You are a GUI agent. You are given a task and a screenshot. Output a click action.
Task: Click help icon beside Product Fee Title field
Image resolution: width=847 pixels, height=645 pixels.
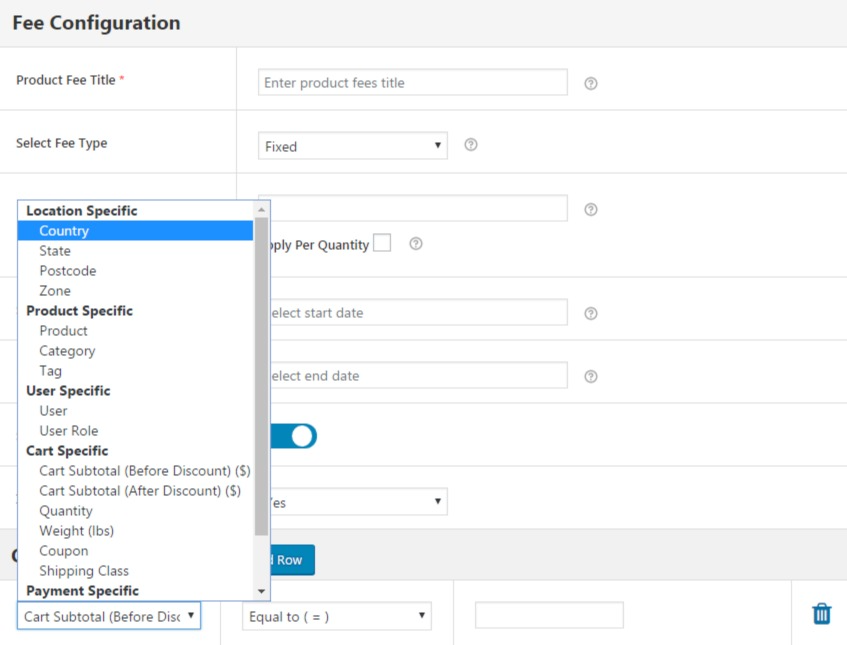[590, 83]
